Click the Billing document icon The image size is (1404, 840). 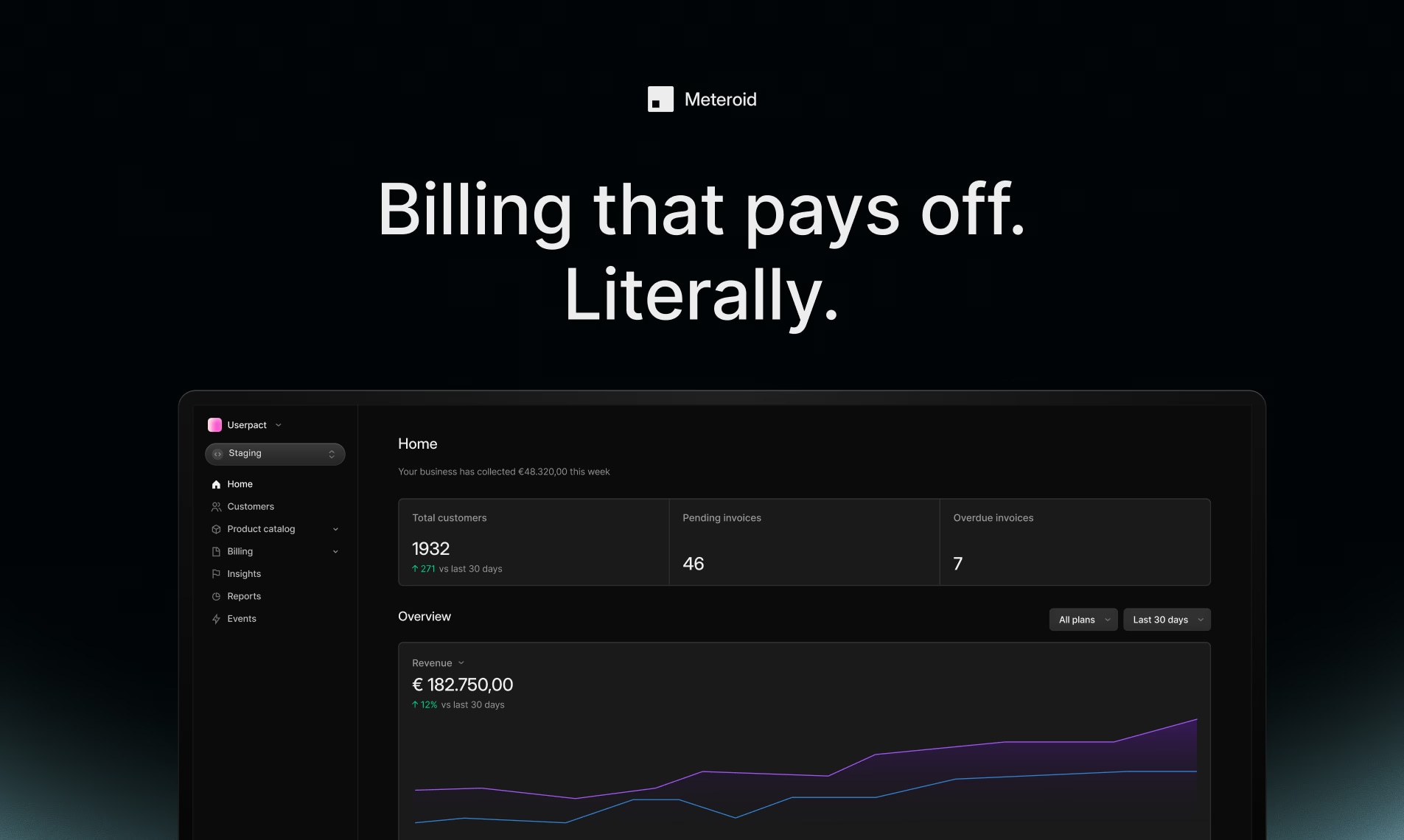(x=216, y=552)
